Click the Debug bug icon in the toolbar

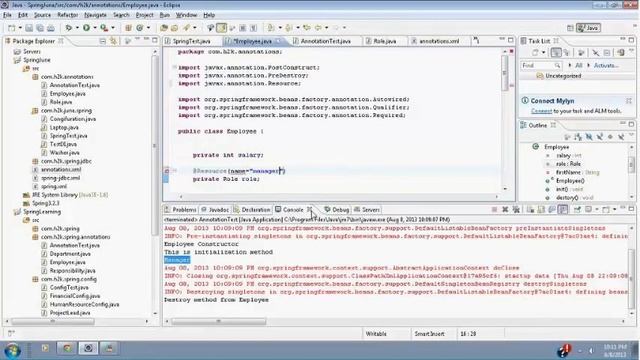point(69,28)
